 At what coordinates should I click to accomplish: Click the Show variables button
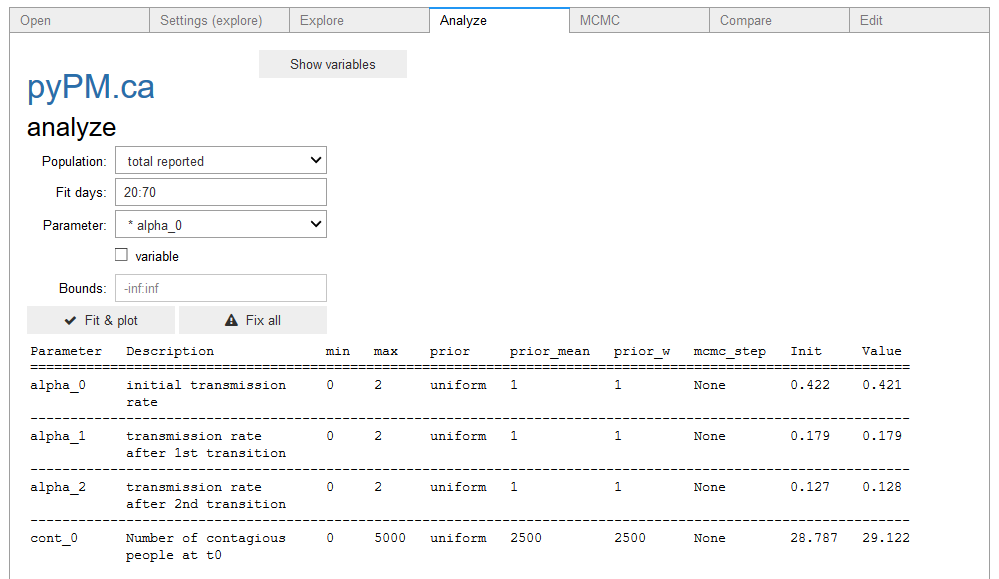(333, 64)
